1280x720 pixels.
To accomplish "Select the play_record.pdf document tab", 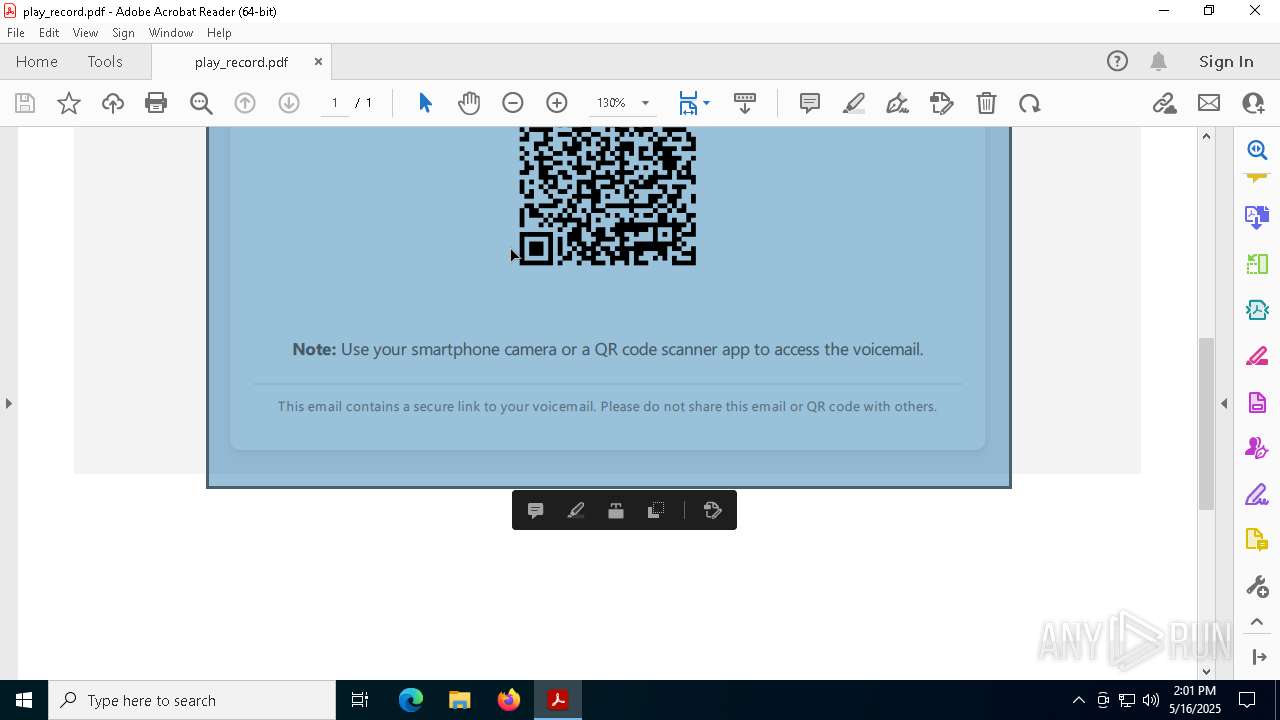I will click(x=241, y=62).
